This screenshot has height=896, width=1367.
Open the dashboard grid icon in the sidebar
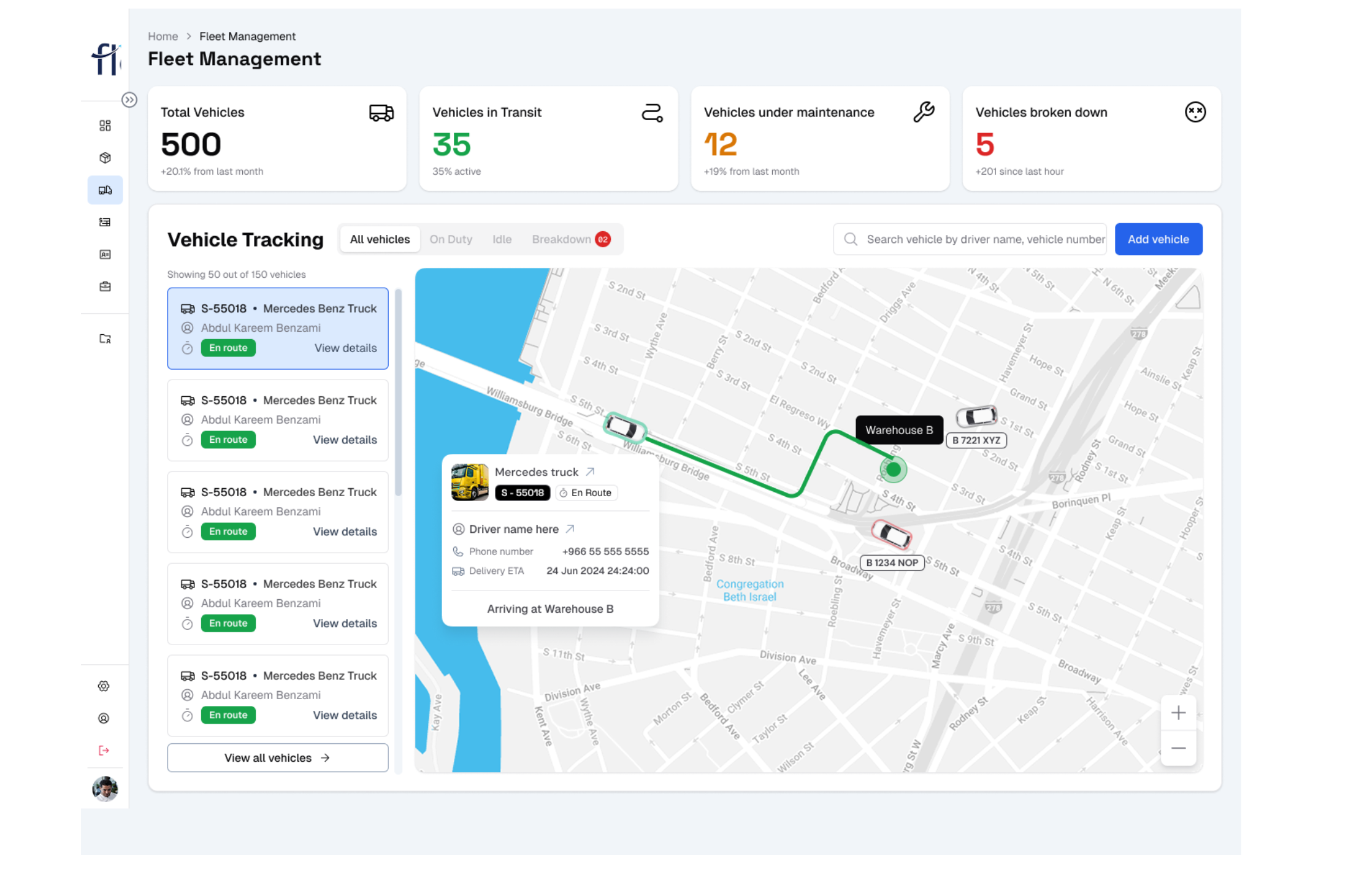pyautogui.click(x=105, y=126)
